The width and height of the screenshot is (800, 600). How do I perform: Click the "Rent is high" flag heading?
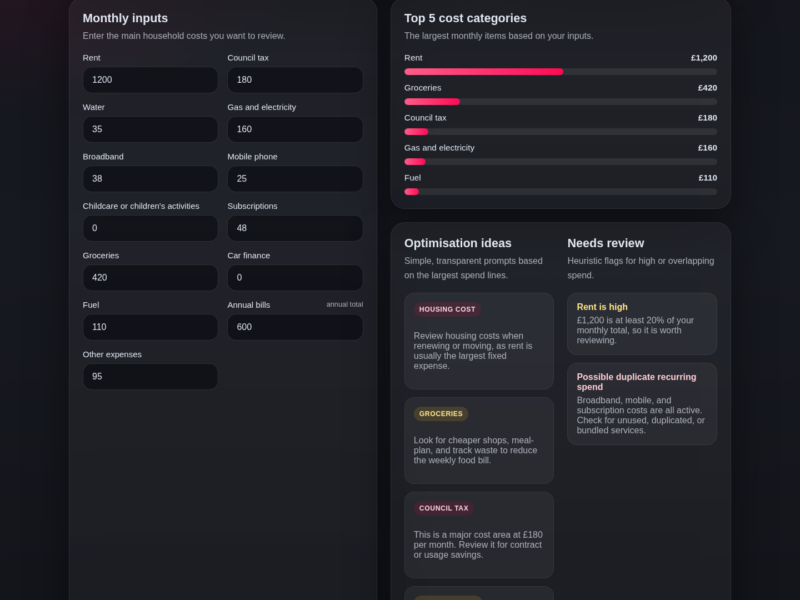602,307
